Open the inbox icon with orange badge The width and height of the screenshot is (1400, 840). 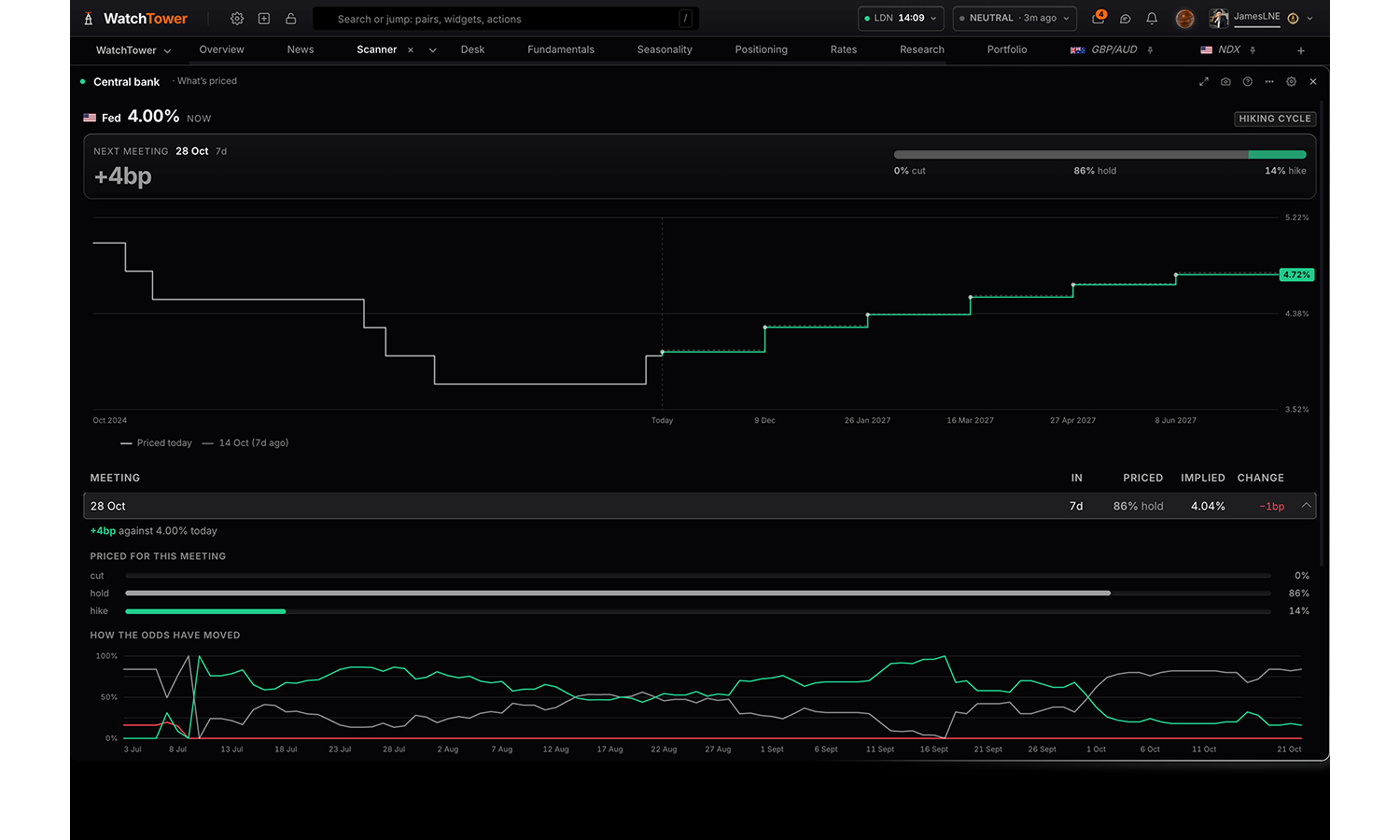(x=1099, y=19)
